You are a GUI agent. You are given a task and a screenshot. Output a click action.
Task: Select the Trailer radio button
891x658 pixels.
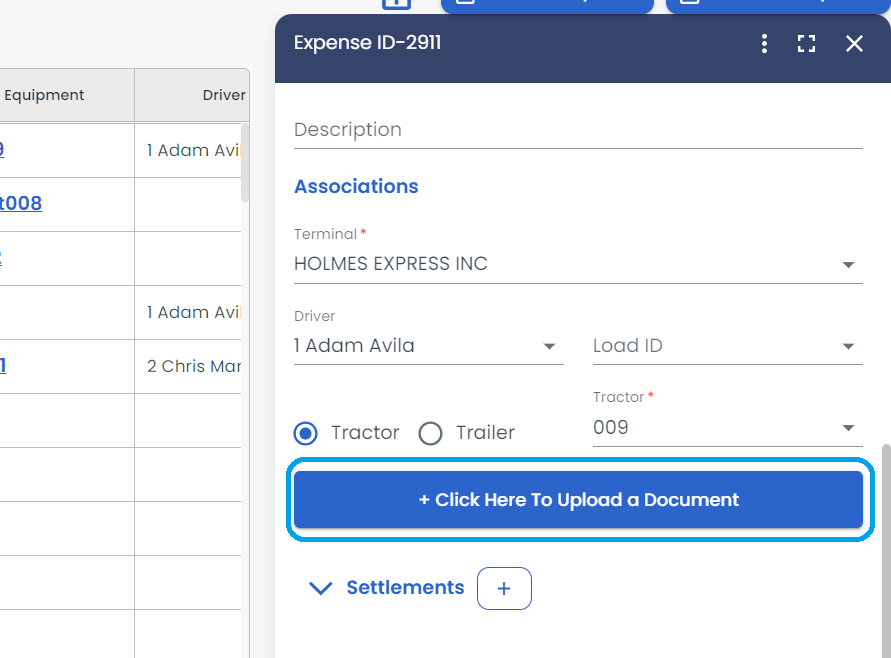point(431,434)
